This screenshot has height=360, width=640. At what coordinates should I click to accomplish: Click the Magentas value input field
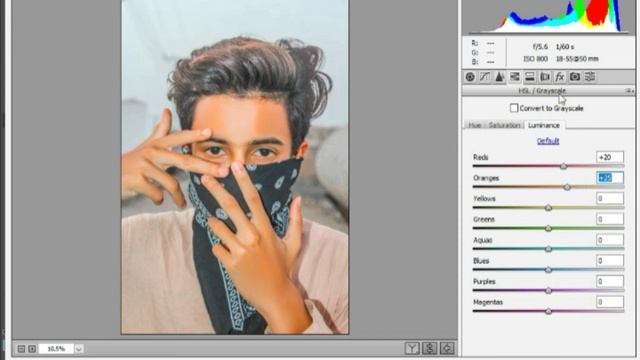pos(610,302)
